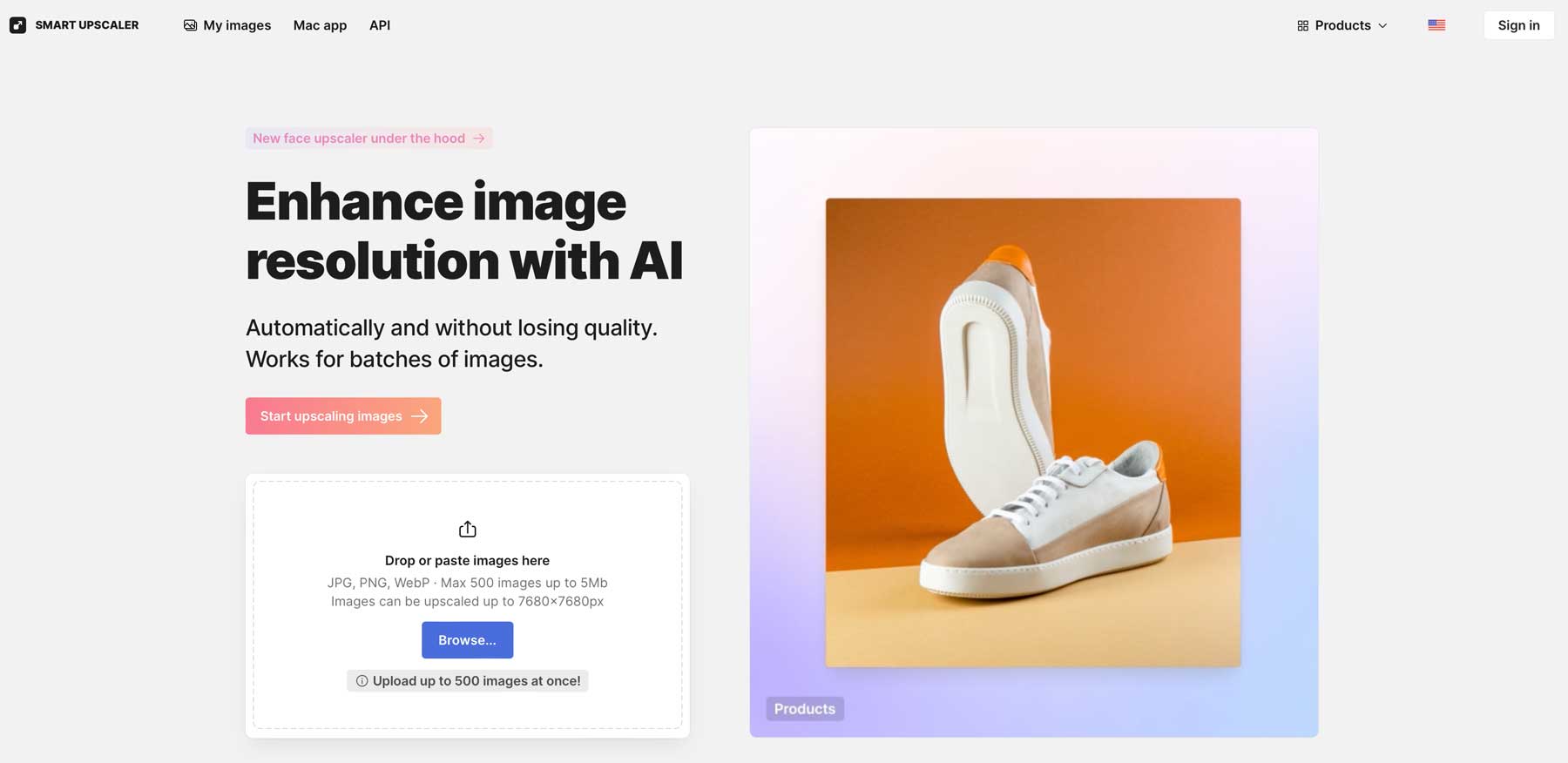Click the Smart Upscaler logo icon
The image size is (1568, 763).
(17, 25)
